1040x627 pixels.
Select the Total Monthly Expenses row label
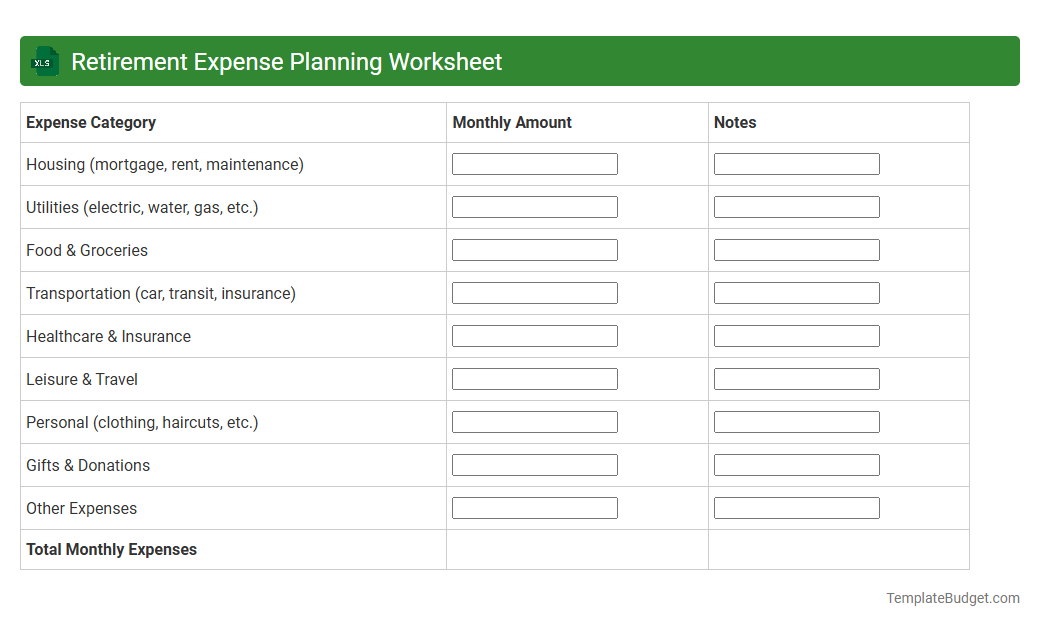[x=111, y=549]
